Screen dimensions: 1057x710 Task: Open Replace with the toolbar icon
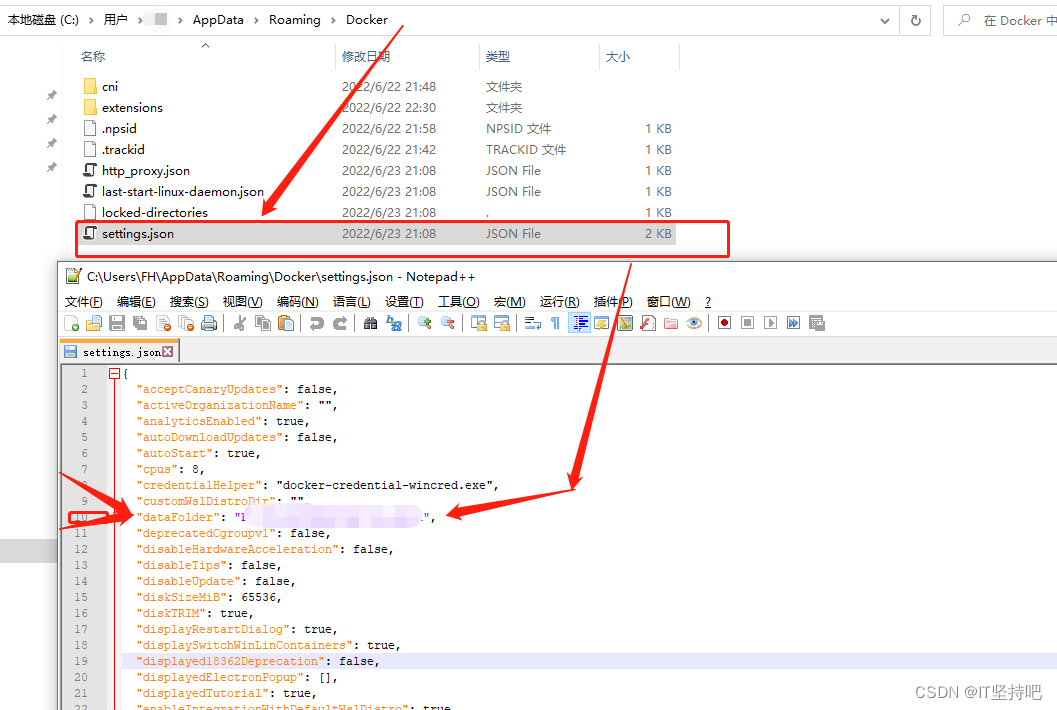point(394,324)
